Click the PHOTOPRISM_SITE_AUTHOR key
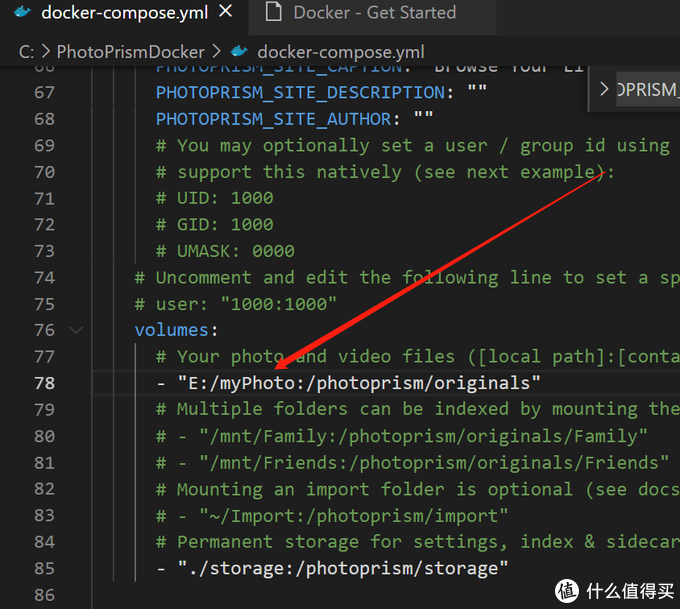 click(x=273, y=119)
